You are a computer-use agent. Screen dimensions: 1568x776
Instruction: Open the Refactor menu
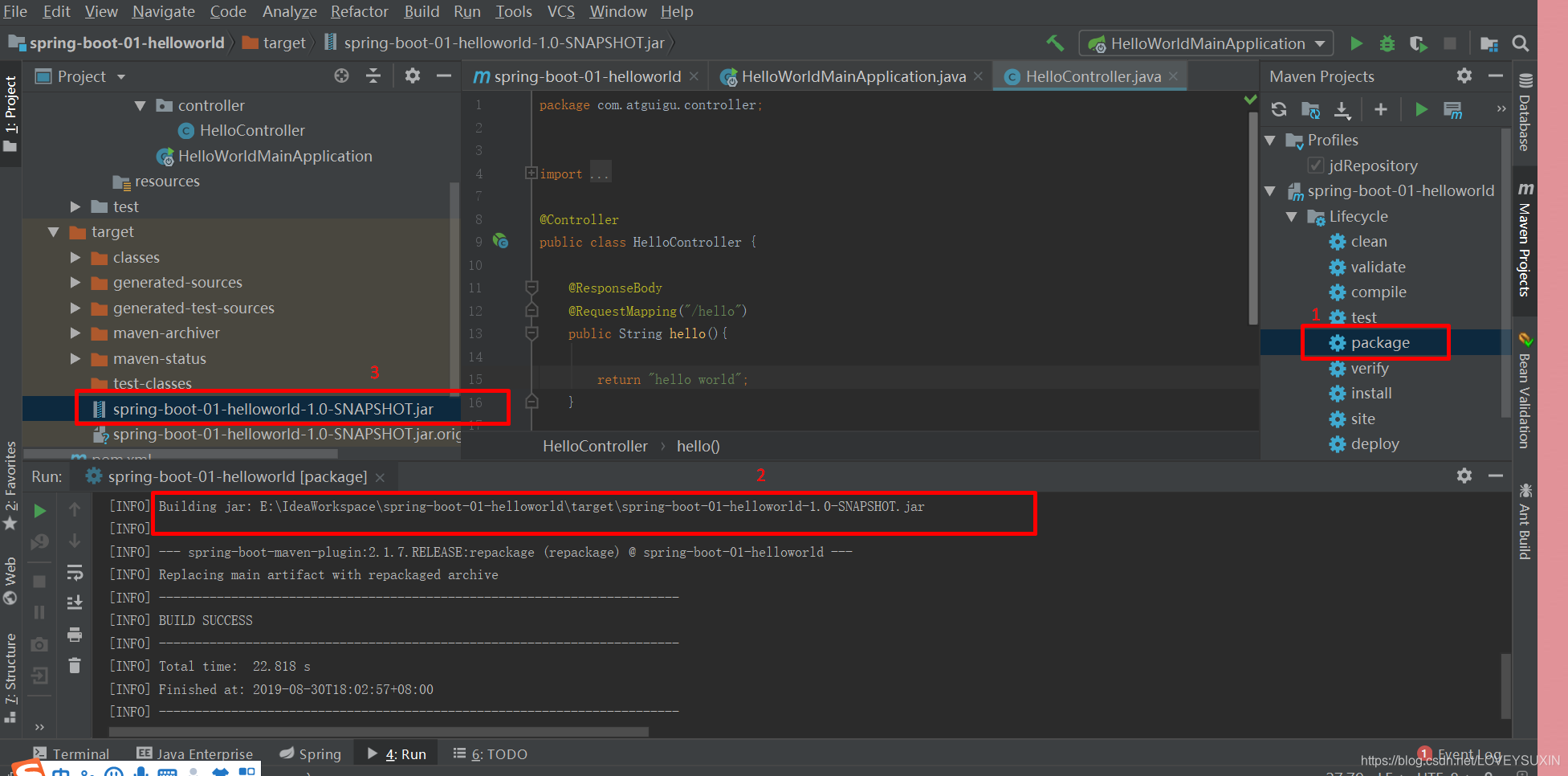coord(359,11)
